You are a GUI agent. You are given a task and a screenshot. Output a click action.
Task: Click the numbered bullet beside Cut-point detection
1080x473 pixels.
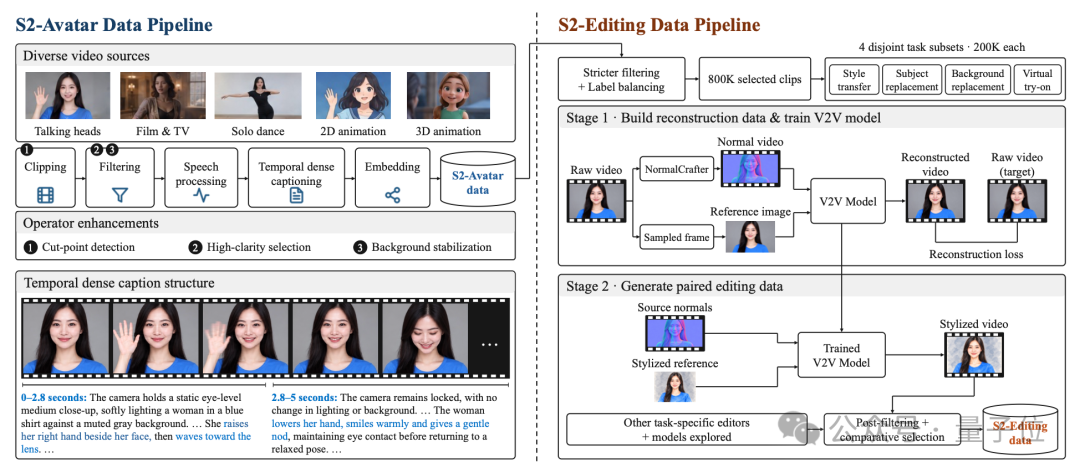pos(30,247)
